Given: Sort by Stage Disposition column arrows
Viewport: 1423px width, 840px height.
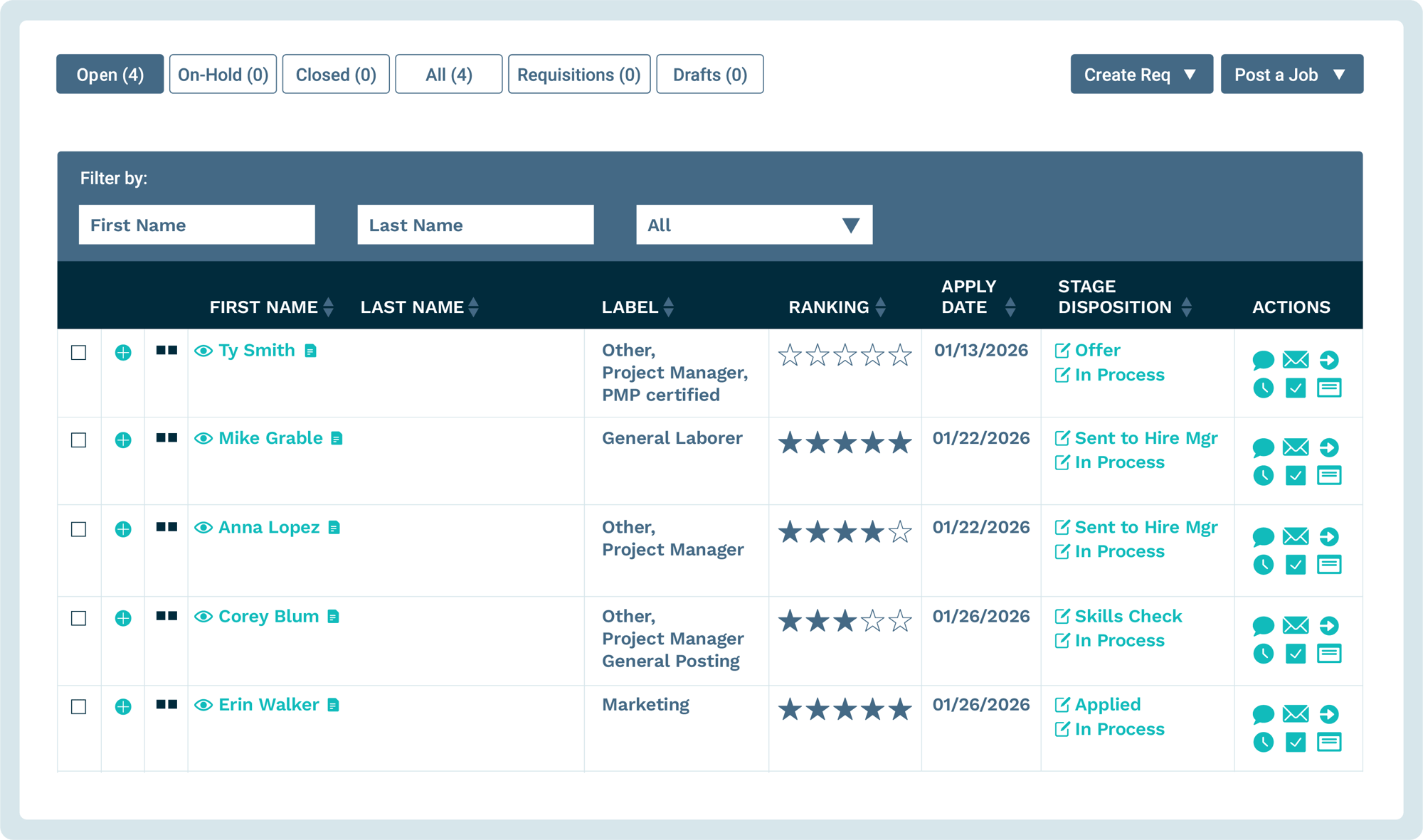Looking at the screenshot, I should click(1187, 307).
